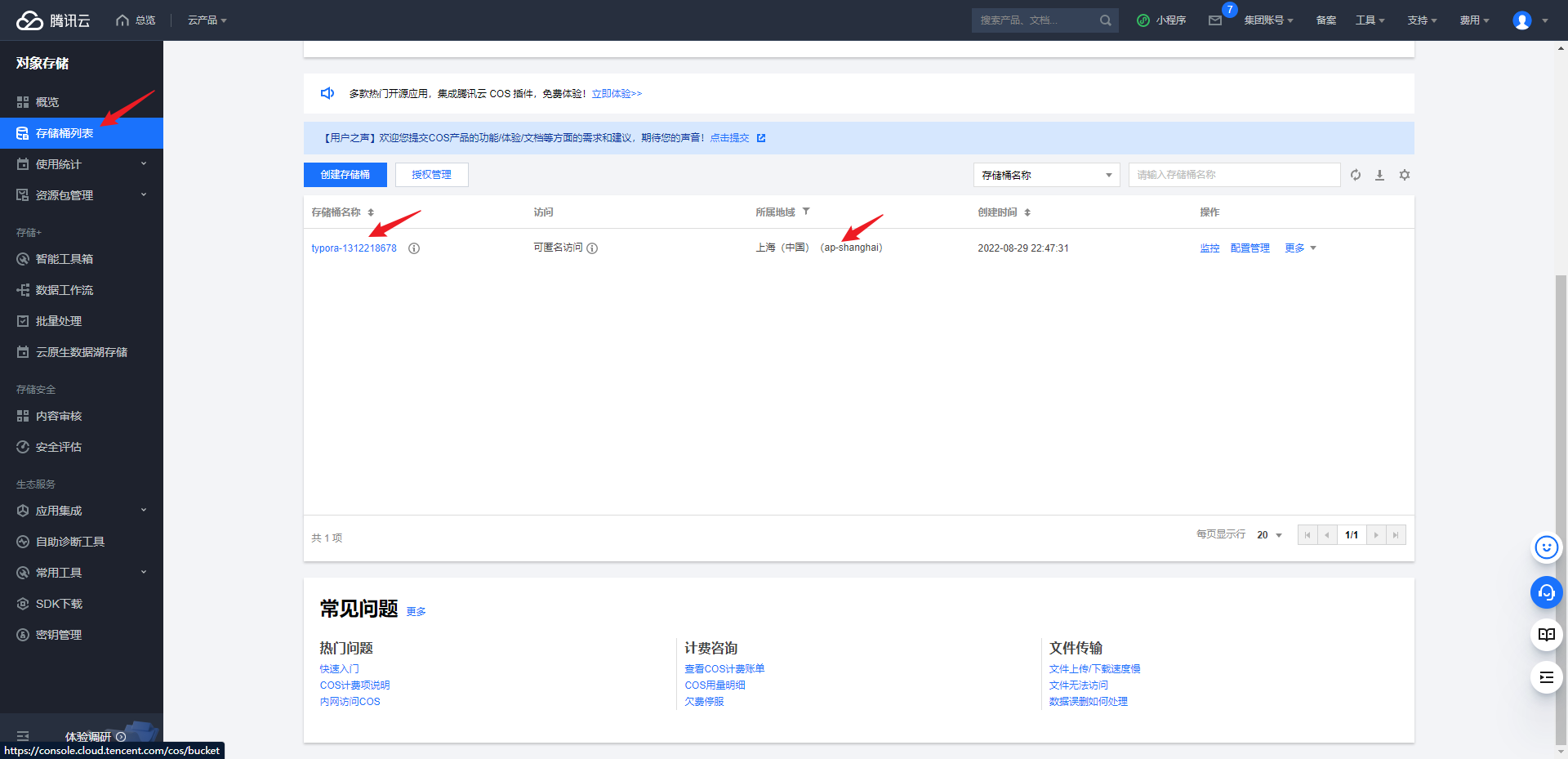This screenshot has width=1568, height=759.
Task: Show info icon beside 可匿名访问
Action: [592, 248]
